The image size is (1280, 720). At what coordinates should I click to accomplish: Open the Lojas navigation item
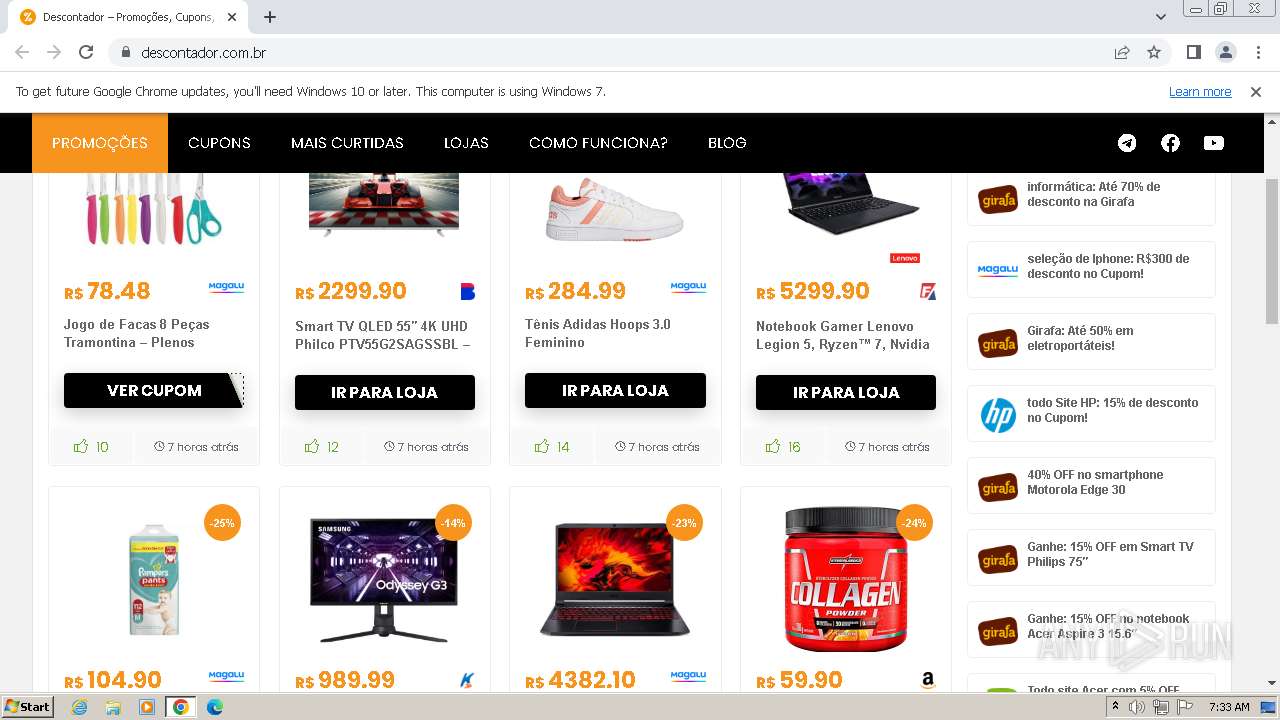[466, 143]
